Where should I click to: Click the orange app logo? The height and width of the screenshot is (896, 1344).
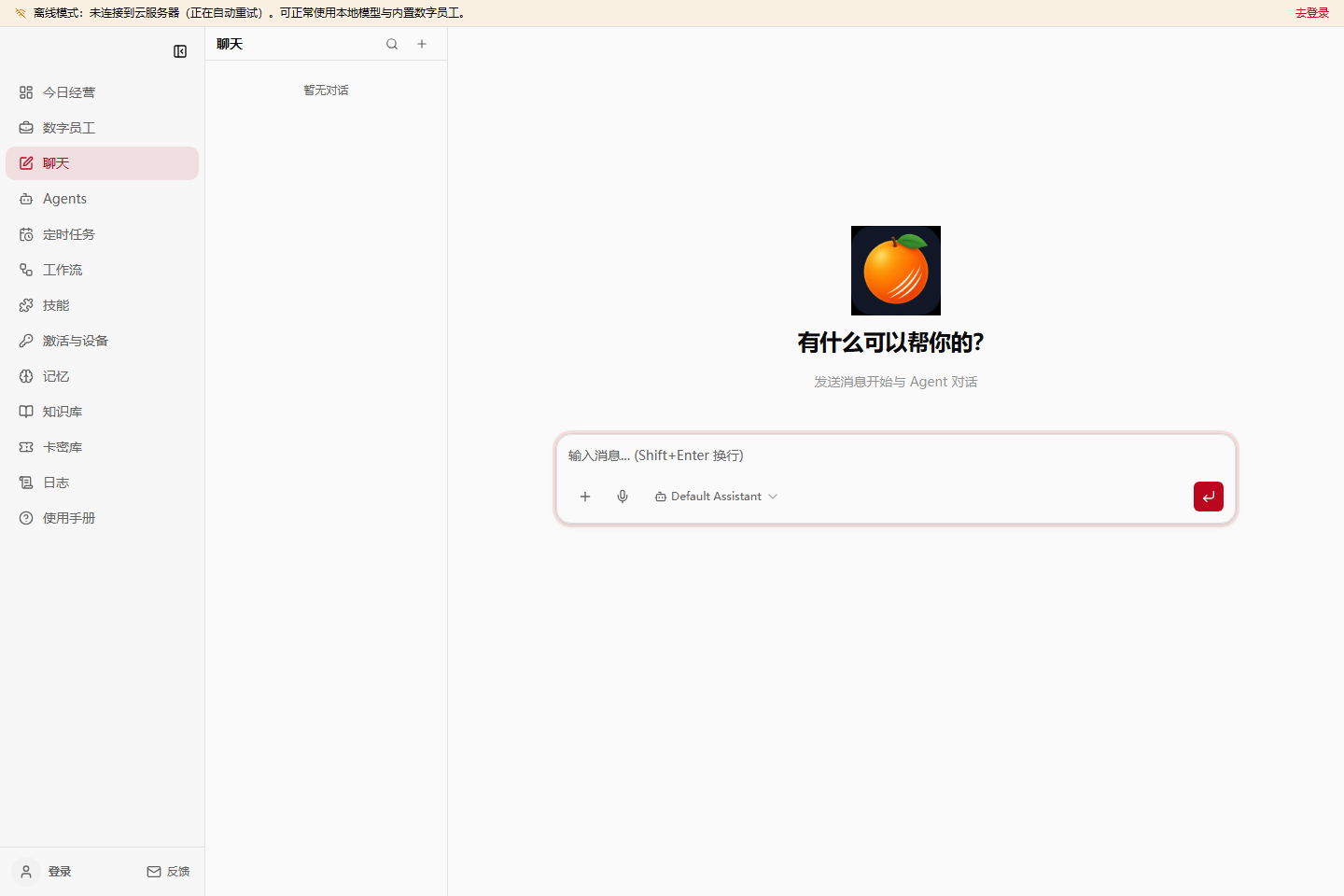(896, 271)
